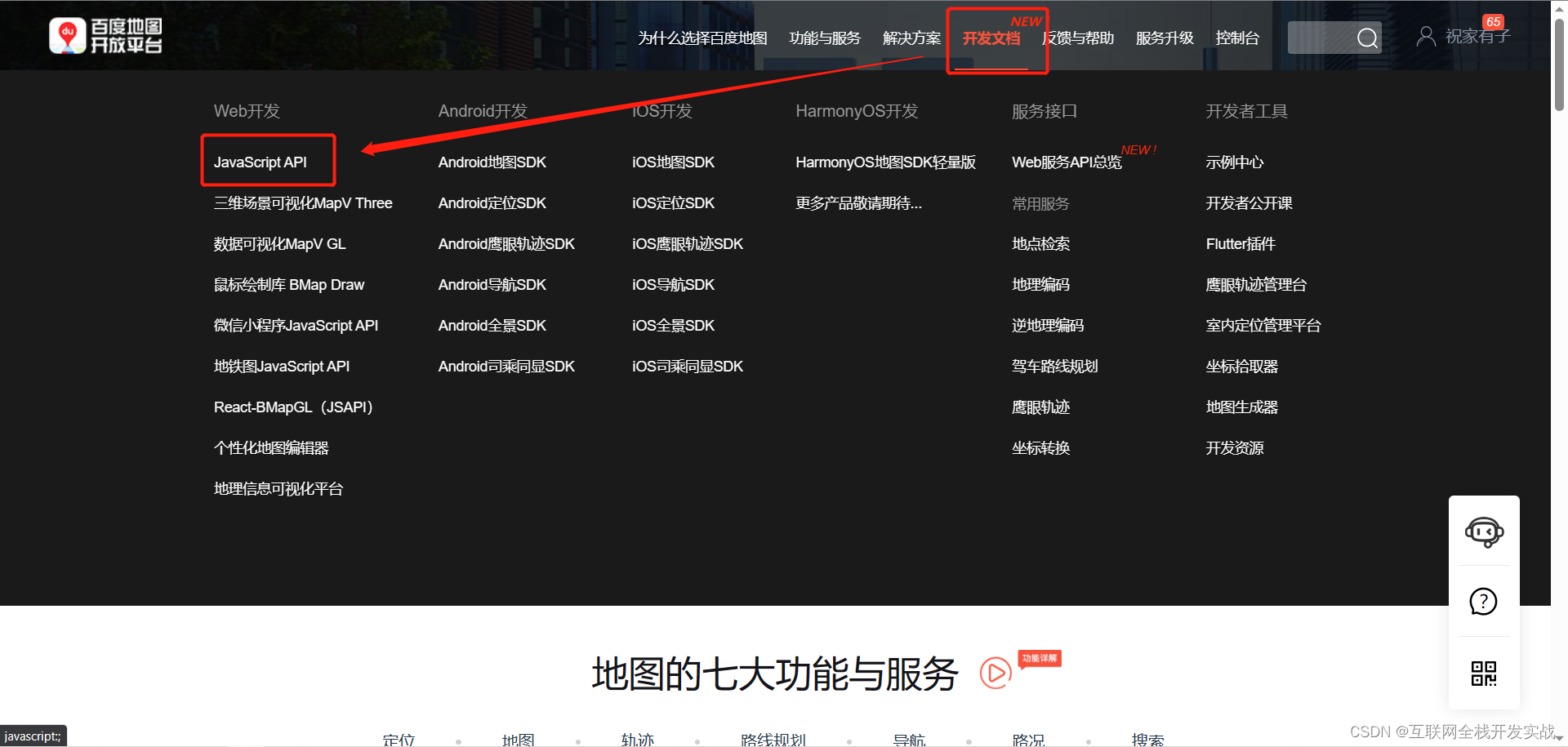Open the customer service robot icon
Screen dimensions: 1568x747
pos(1484,532)
